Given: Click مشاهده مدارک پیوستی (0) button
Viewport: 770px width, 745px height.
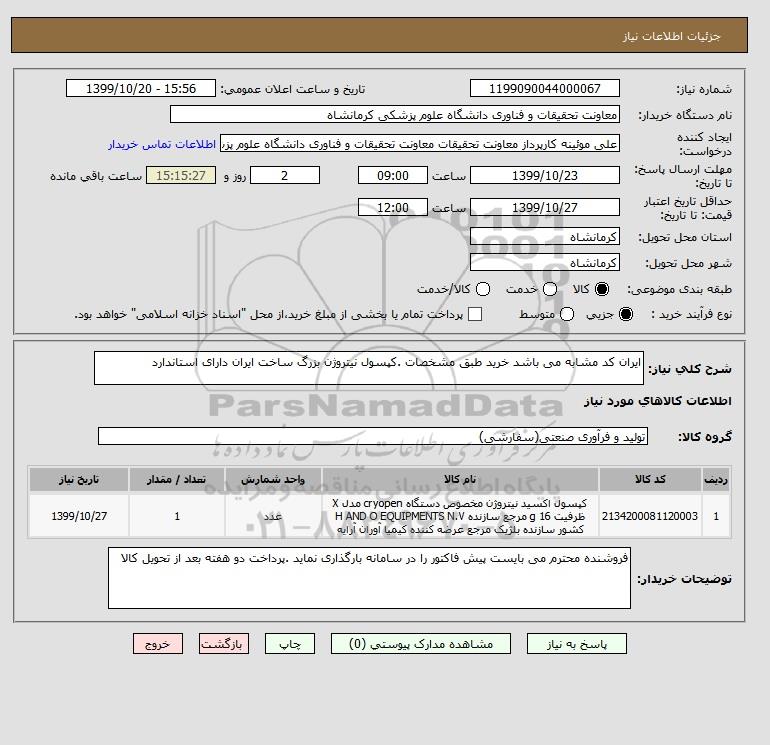Looking at the screenshot, I should click(421, 643).
